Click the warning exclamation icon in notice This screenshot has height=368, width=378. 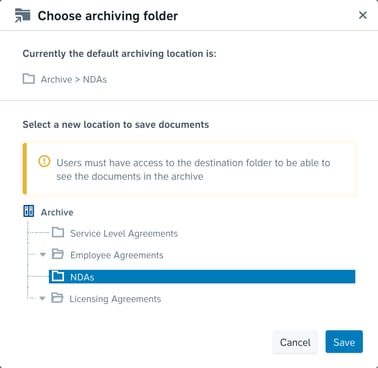(x=44, y=162)
